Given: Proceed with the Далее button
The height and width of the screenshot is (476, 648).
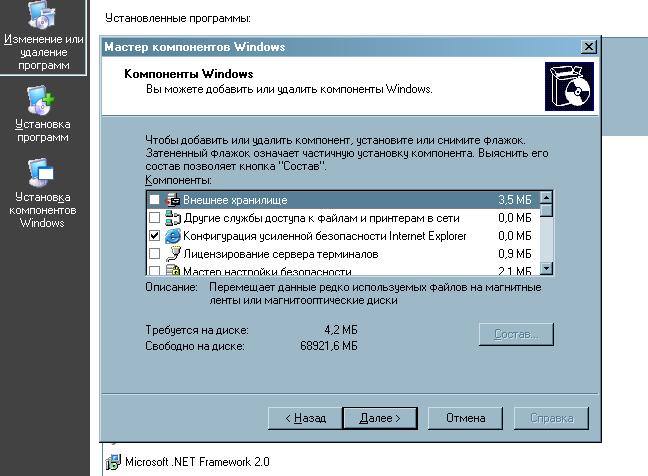Looking at the screenshot, I should pos(380,418).
